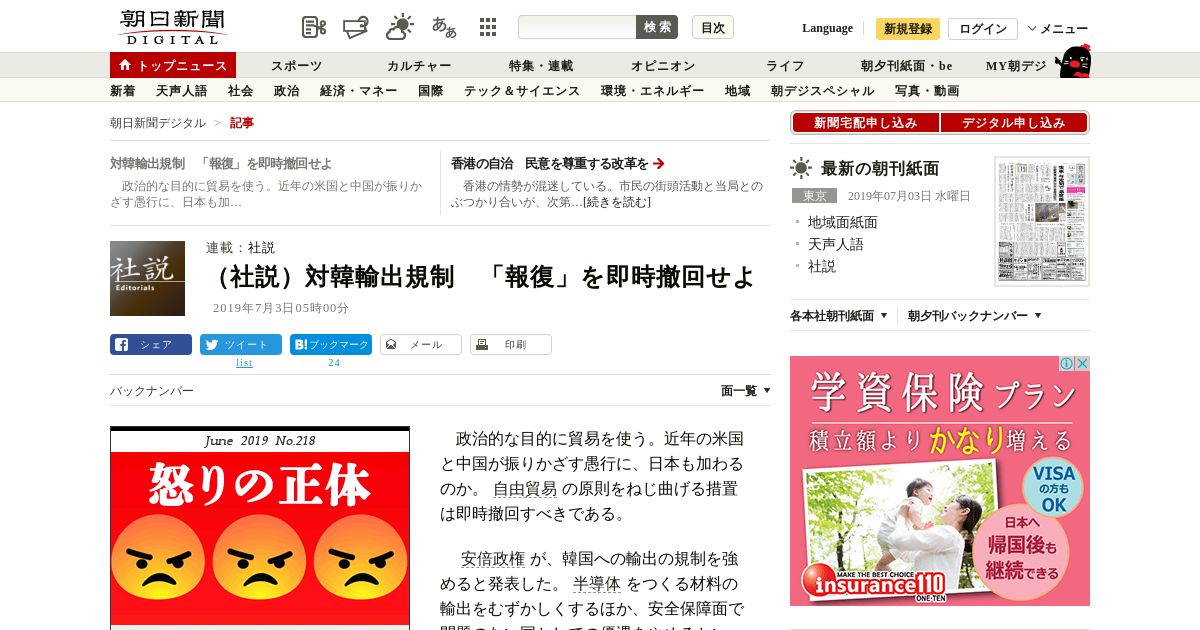This screenshot has height=630, width=1200.
Task: Click the Twitter ツイート button
Action: 241,344
